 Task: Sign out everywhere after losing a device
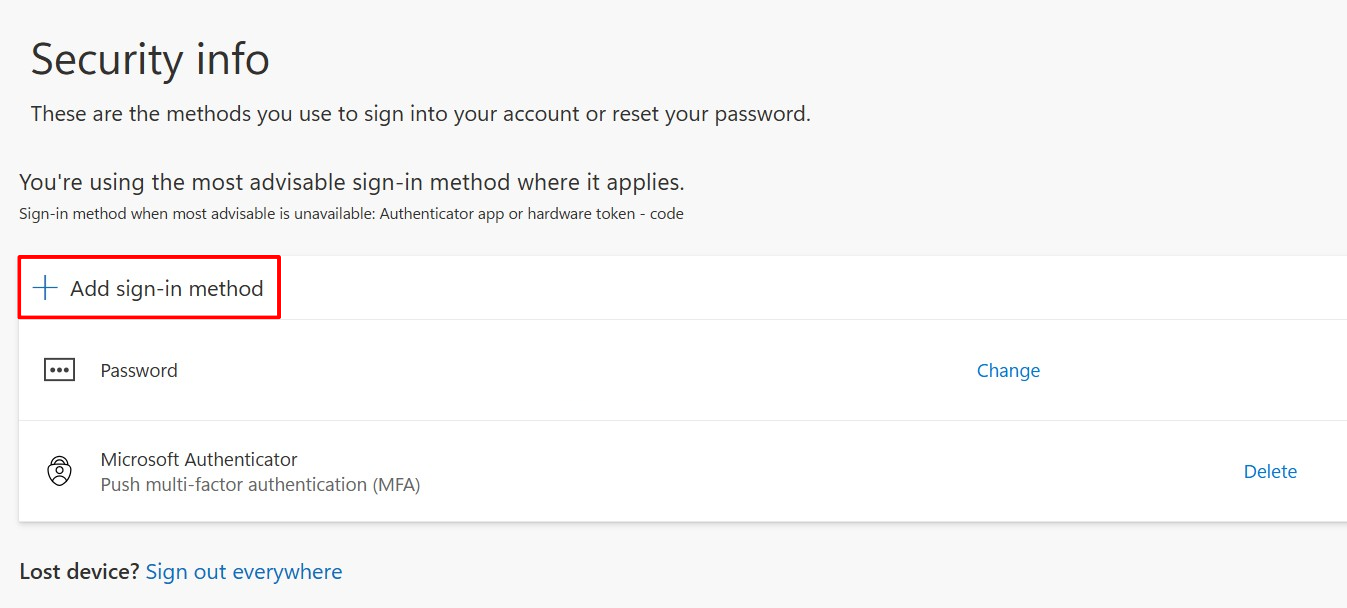coord(244,571)
